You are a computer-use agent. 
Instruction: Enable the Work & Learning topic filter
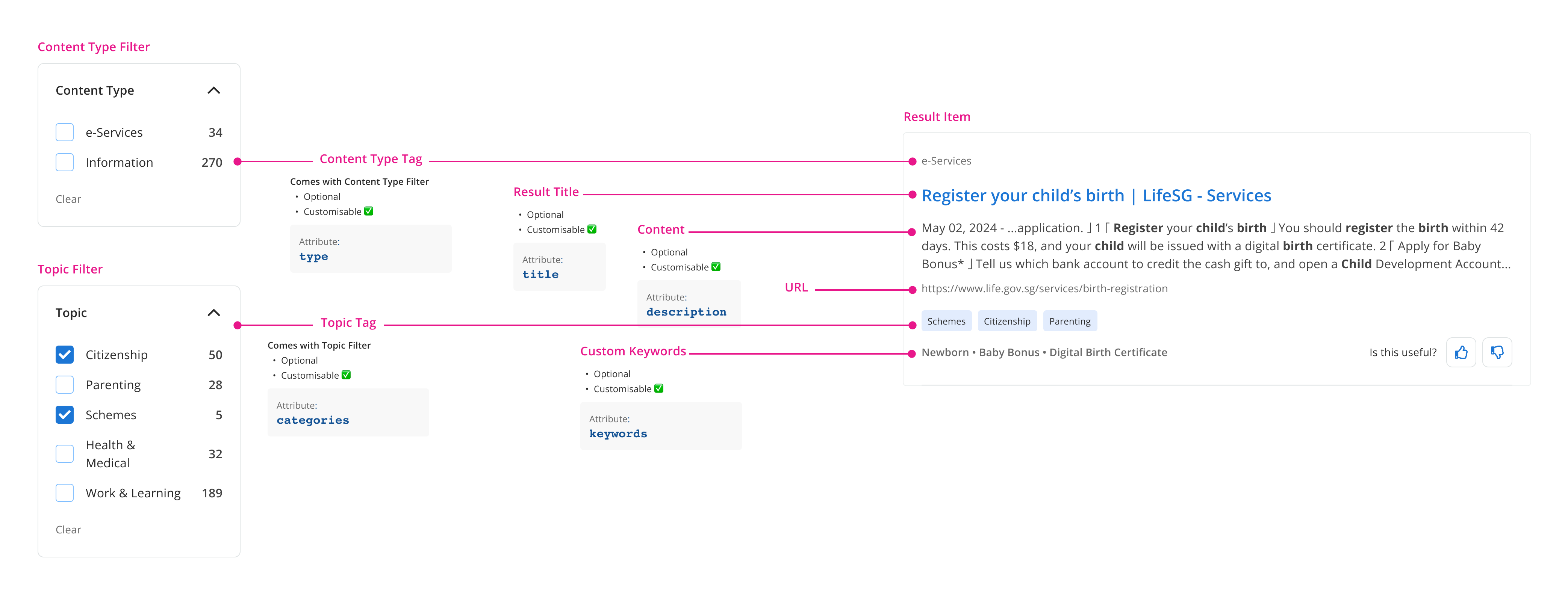[x=64, y=493]
